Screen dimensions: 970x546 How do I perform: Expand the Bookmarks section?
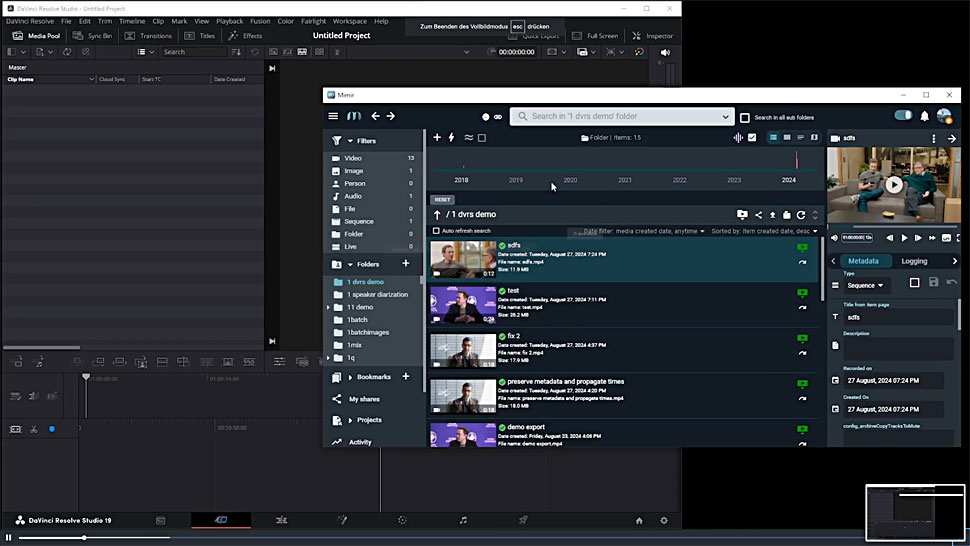350,377
